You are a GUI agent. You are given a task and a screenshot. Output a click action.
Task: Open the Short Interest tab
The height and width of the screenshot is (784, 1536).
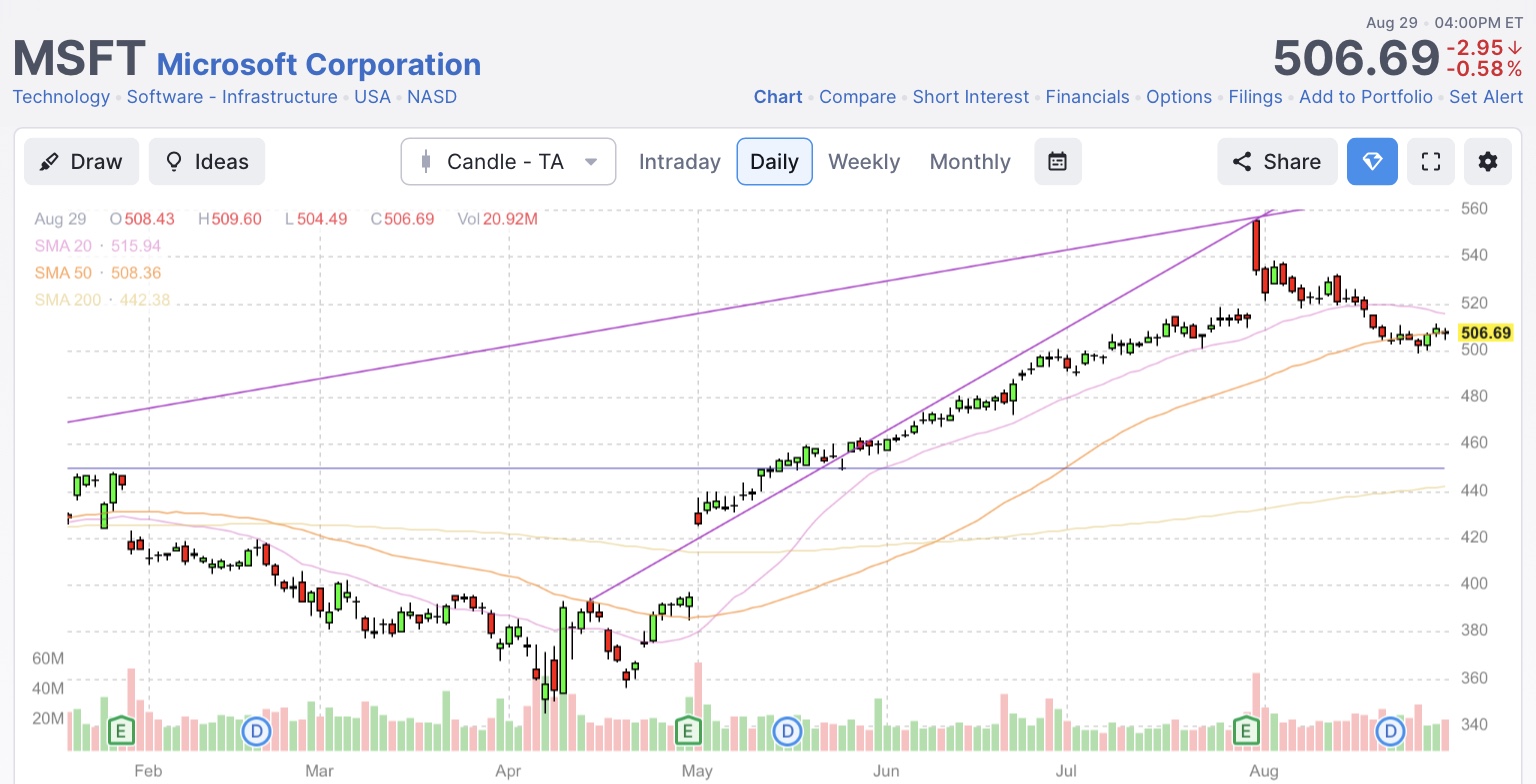pyautogui.click(x=970, y=97)
